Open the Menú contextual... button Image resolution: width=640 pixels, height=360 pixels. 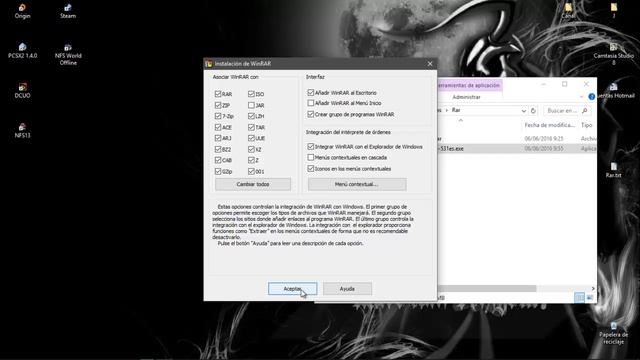(357, 184)
